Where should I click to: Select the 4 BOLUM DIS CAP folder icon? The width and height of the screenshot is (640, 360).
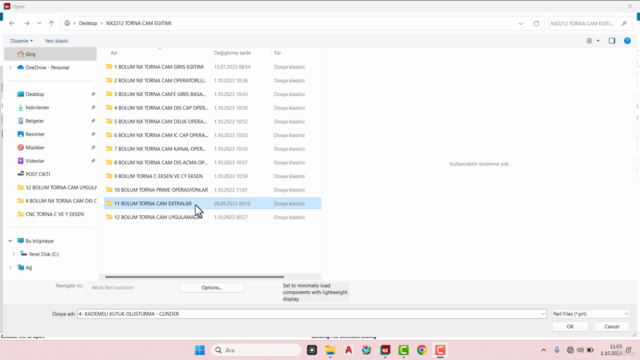pos(109,108)
